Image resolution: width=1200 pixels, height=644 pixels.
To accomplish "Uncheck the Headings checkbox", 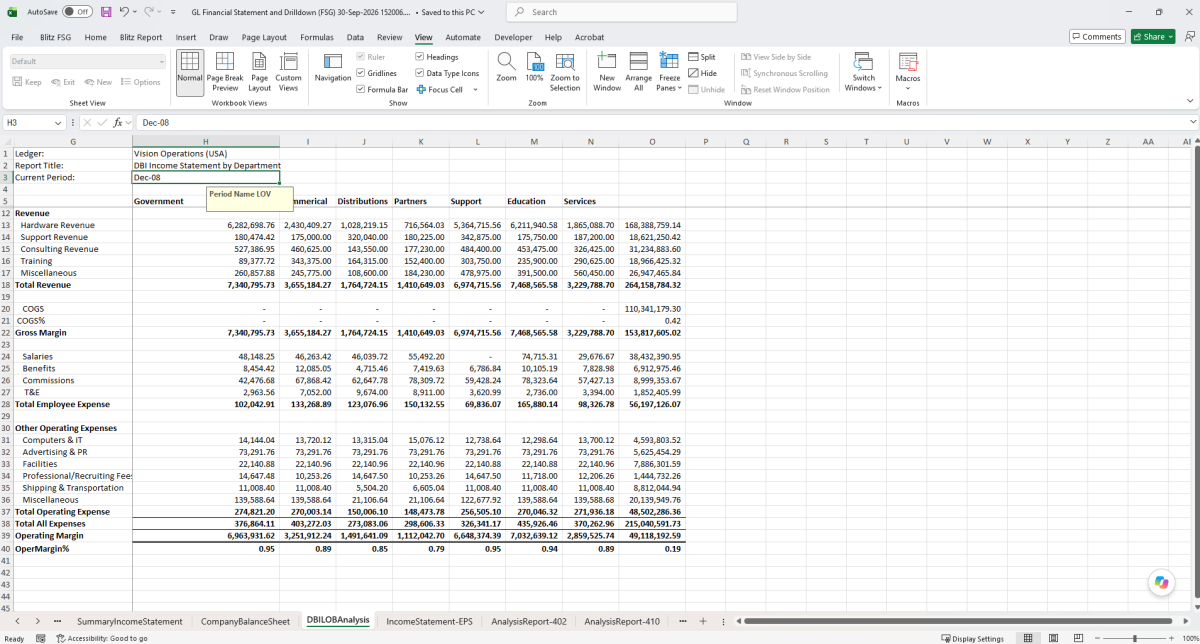I will (x=420, y=57).
